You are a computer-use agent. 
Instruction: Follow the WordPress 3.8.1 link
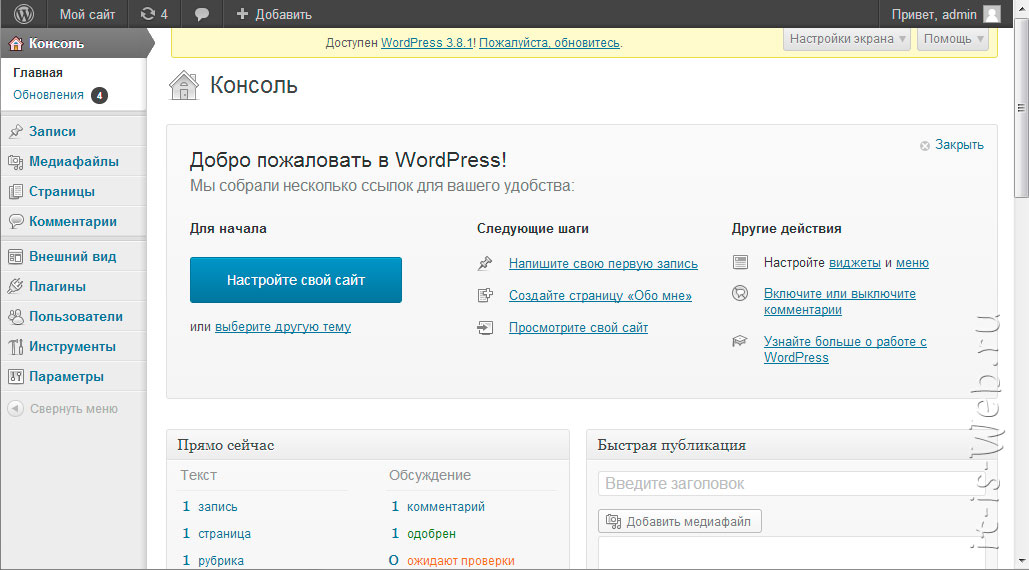(427, 43)
